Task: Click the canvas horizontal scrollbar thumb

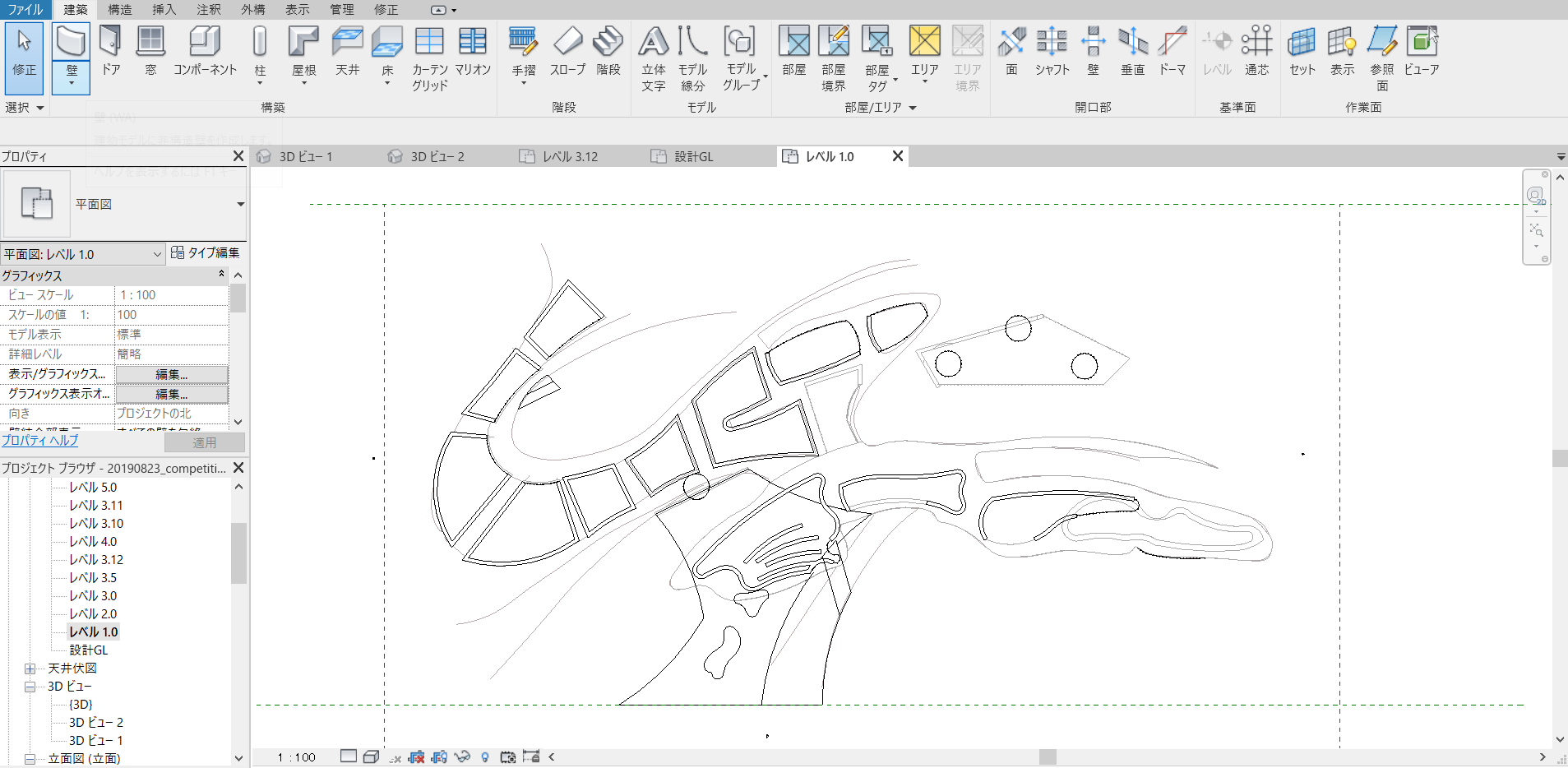Action: (1048, 757)
